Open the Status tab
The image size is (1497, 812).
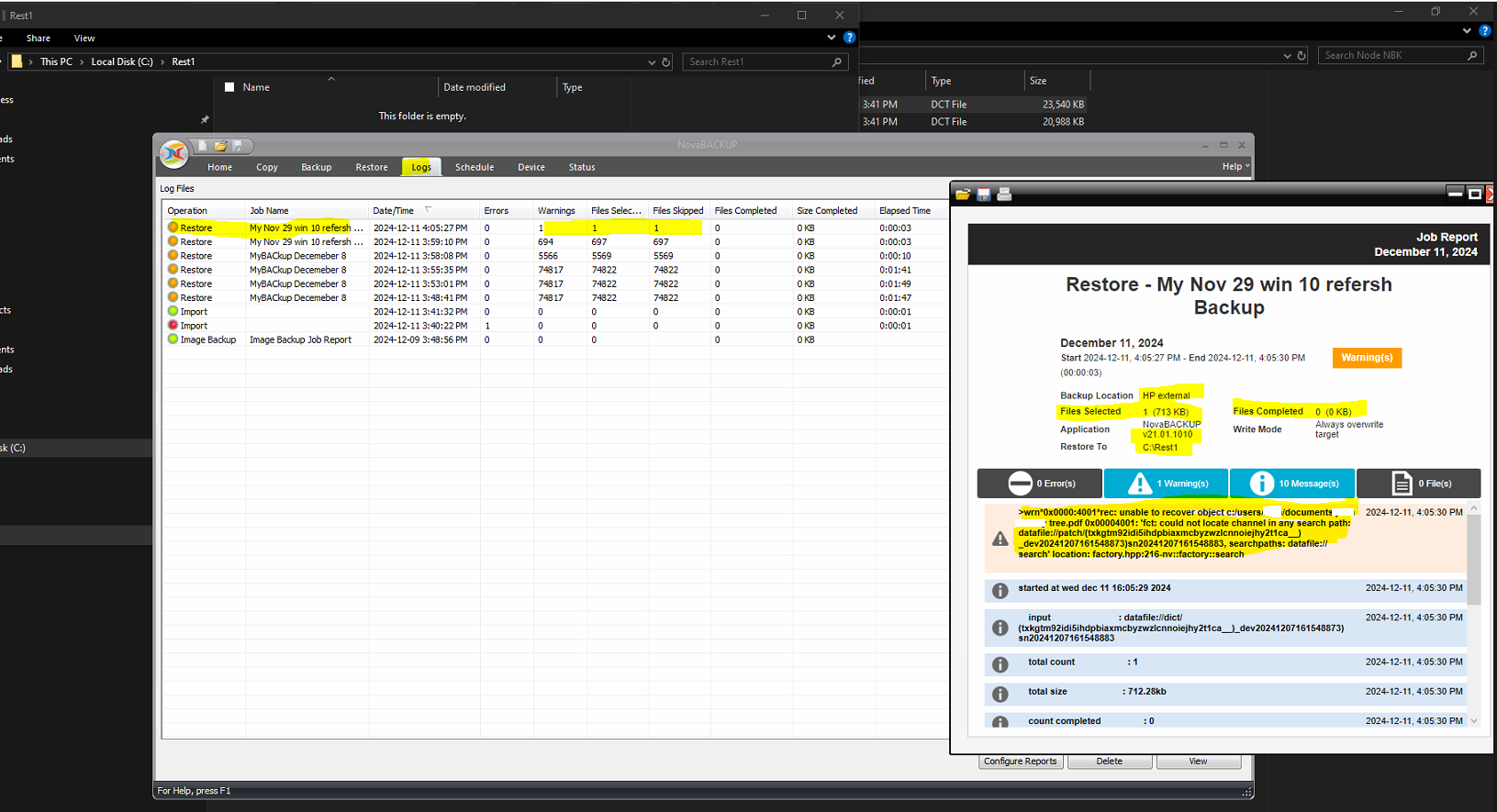pyautogui.click(x=582, y=167)
